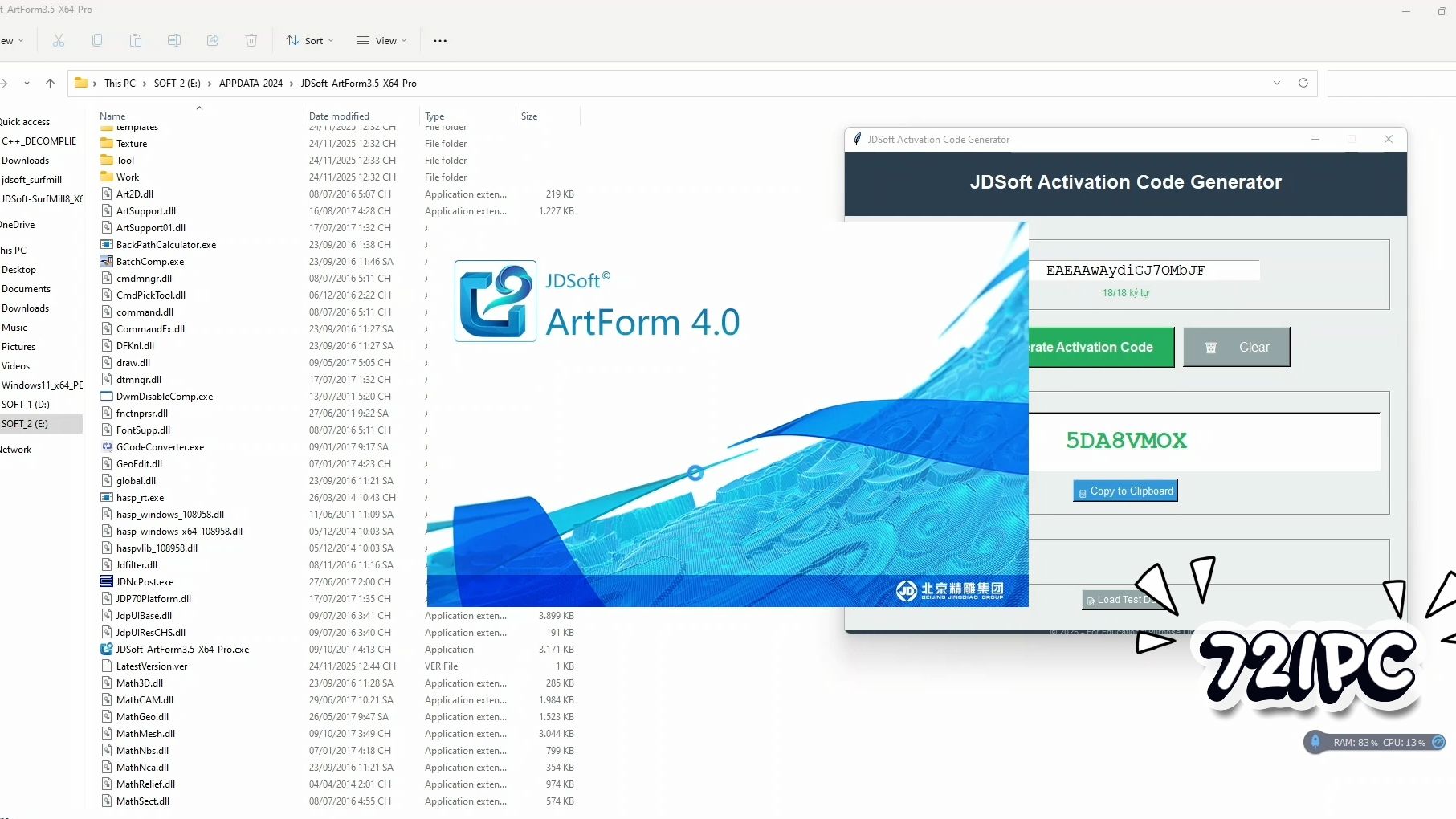Refresh the current folder view
Screen dimensions: 1456x819
(1303, 83)
